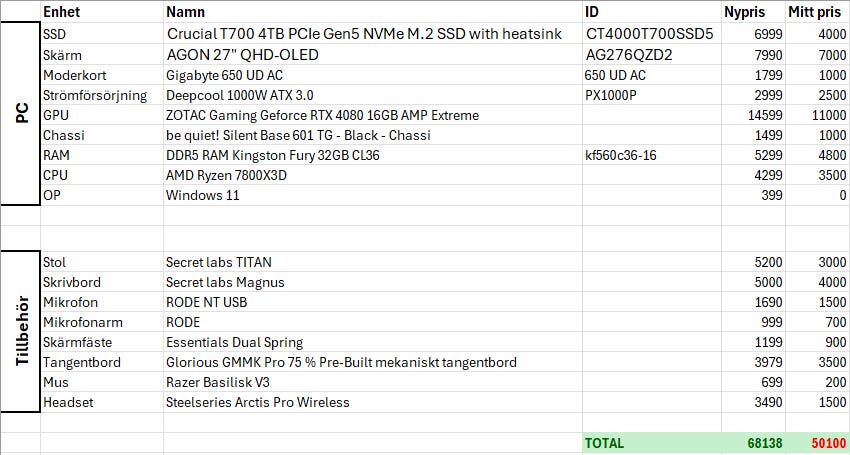Select the 'Stol' cell
Screen dimensions: 850x455
102,262
